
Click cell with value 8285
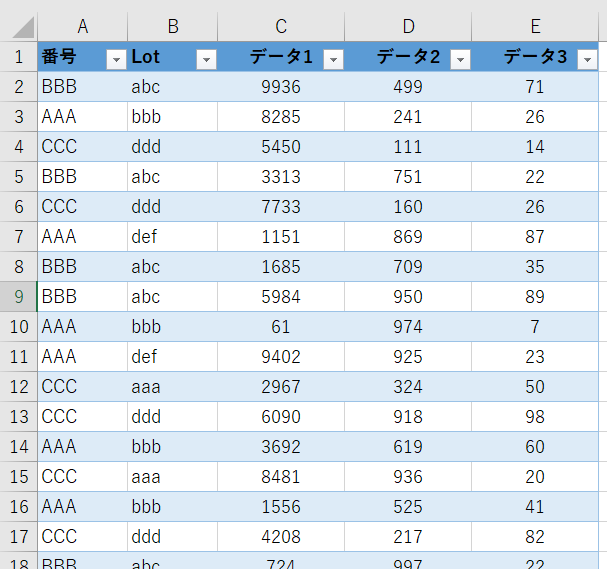click(281, 117)
